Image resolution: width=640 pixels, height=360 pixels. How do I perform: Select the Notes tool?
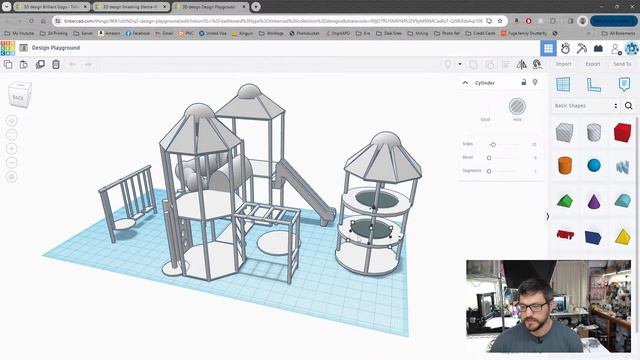[x=624, y=84]
